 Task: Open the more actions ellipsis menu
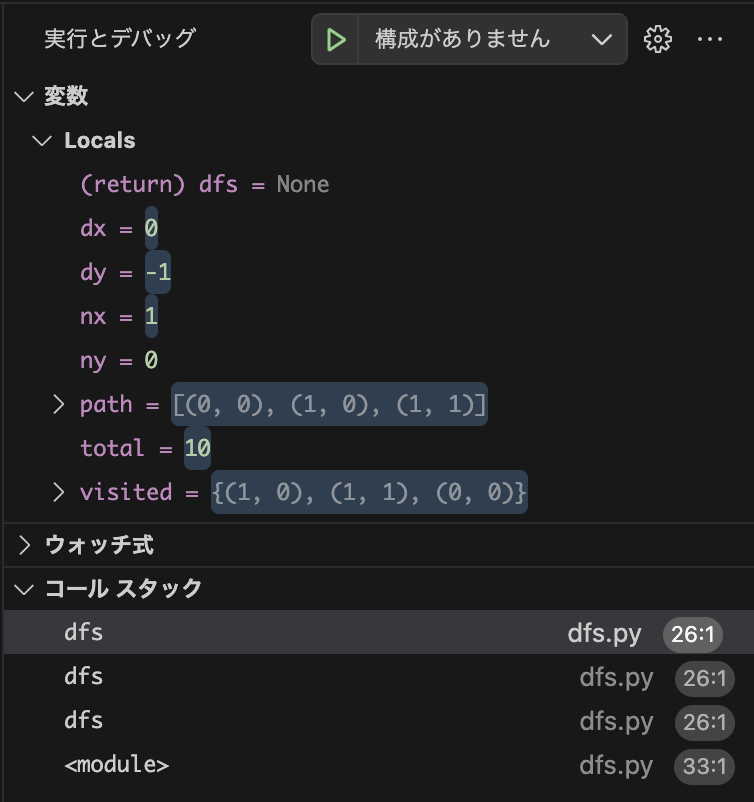point(709,39)
